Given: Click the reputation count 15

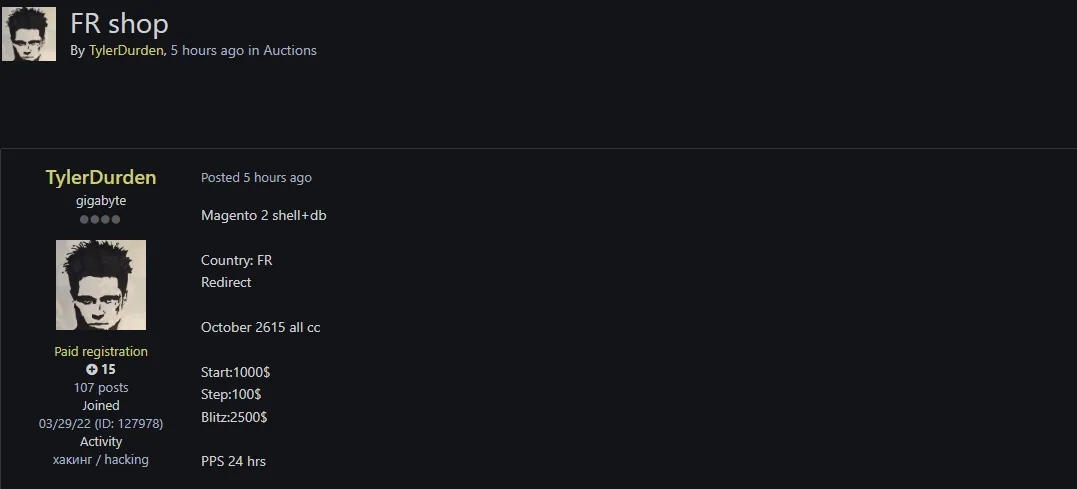Looking at the screenshot, I should coord(108,370).
